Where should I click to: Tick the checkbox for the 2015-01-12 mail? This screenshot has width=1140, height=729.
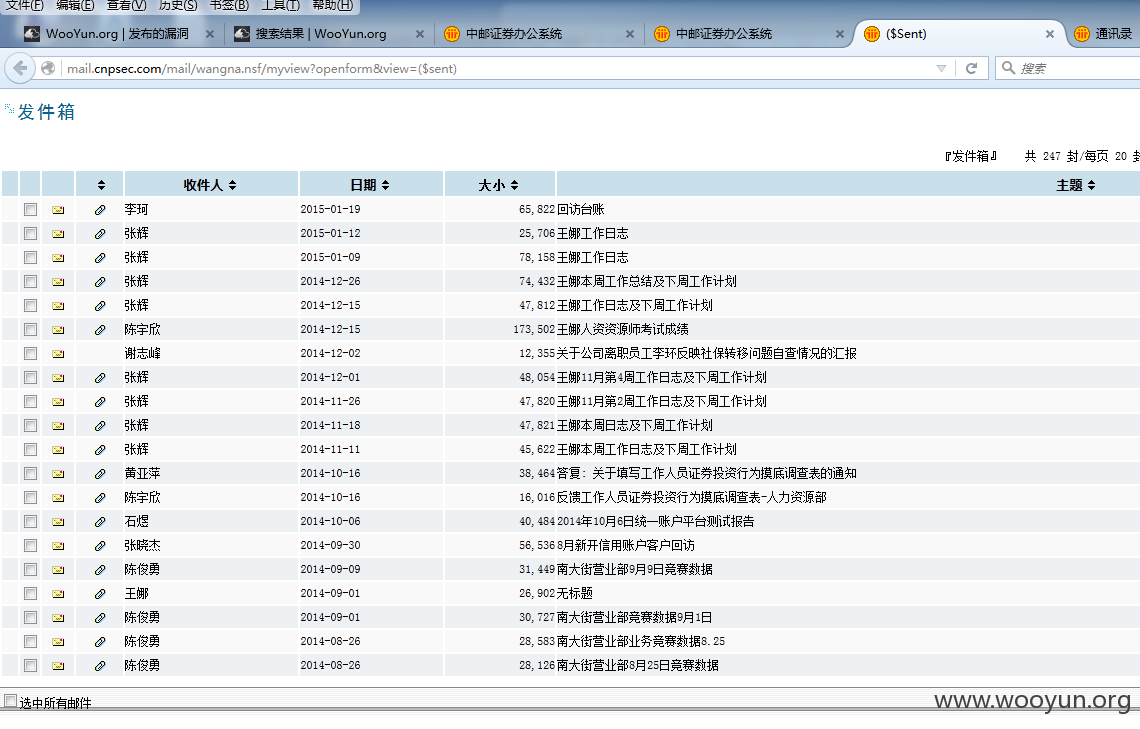point(30,233)
